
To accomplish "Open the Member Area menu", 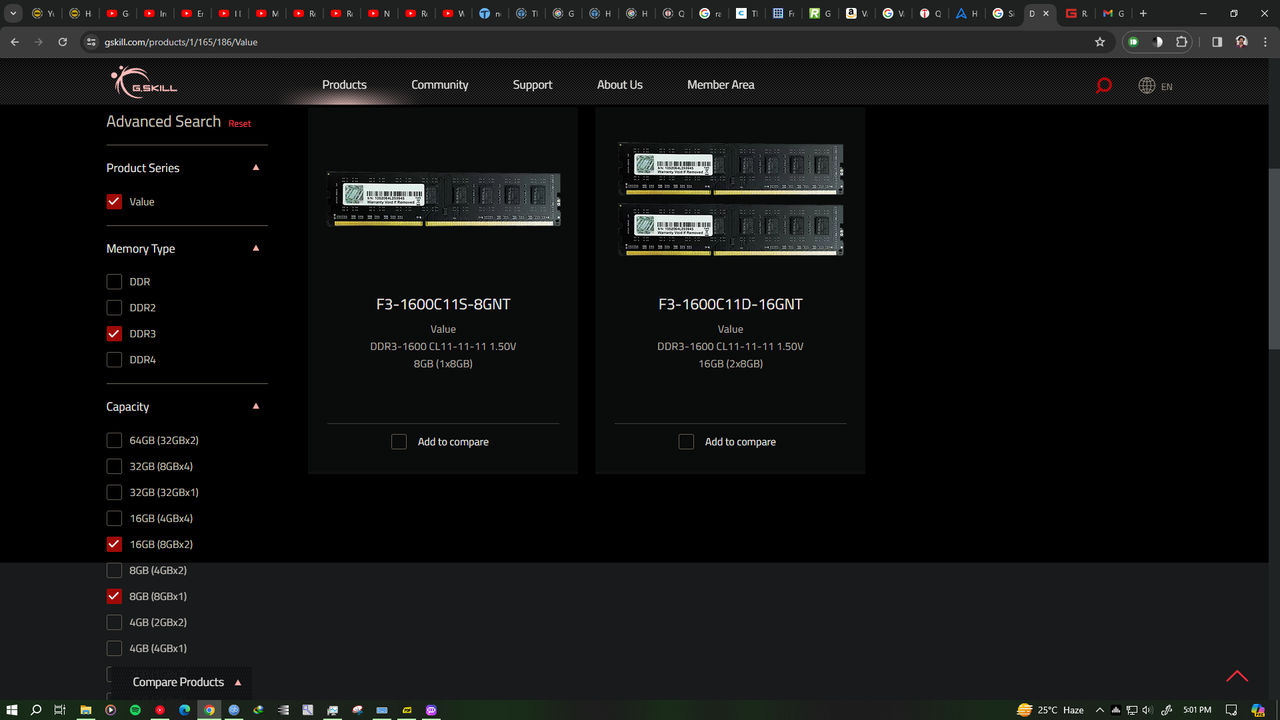I will [x=721, y=85].
